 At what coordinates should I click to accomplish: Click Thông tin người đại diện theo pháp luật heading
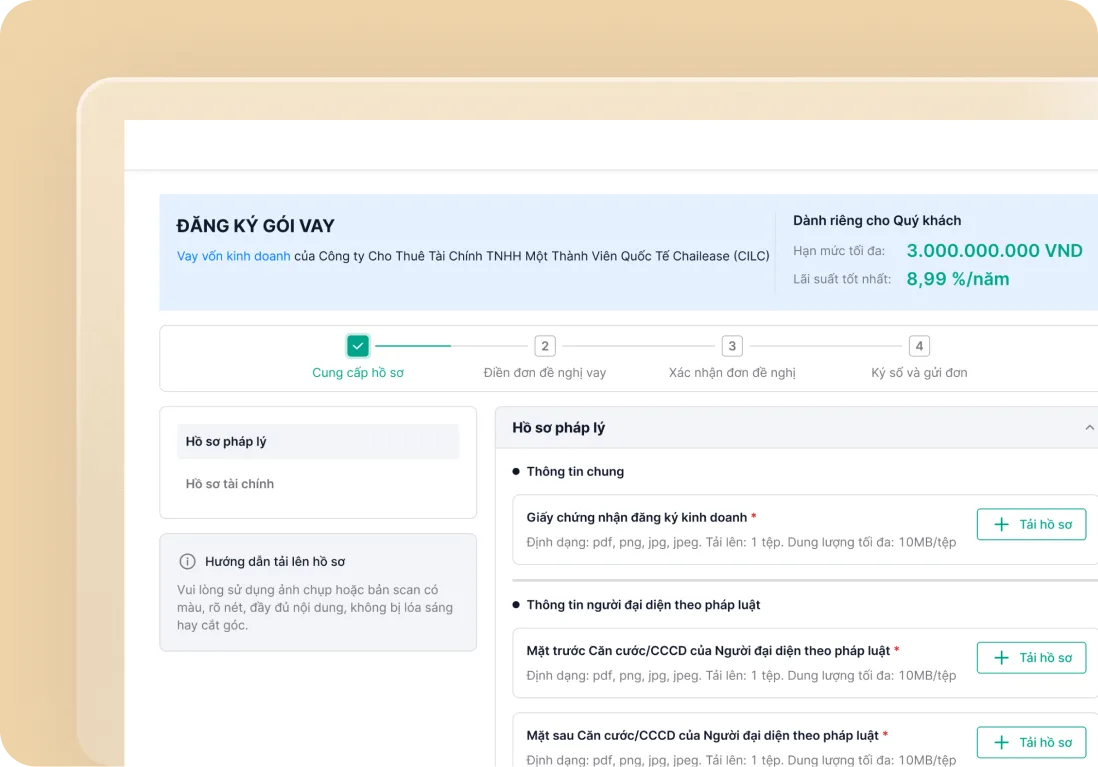[x=643, y=604]
